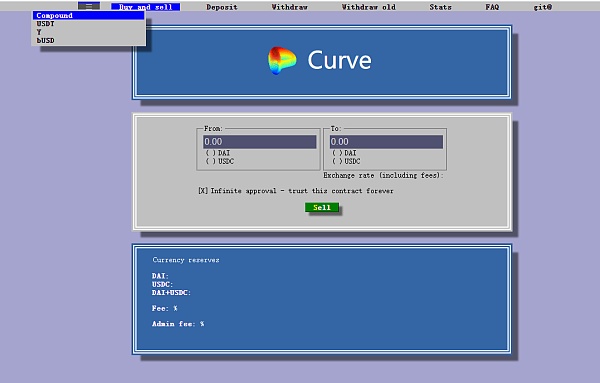Pick the Y pool entry

[88, 32]
